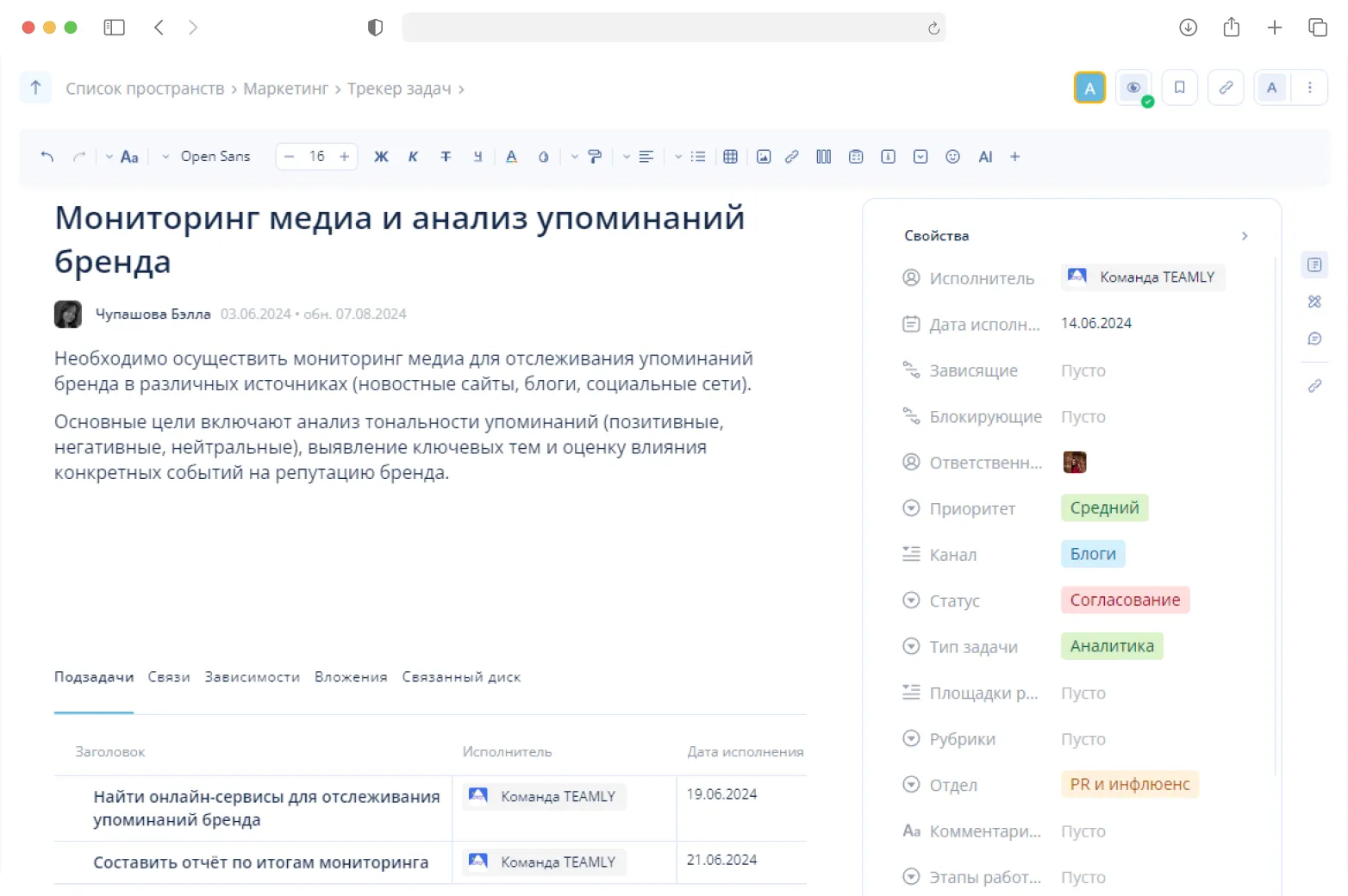The height and width of the screenshot is (896, 1348).
Task: Toggle strikethrough formatting
Action: 446,157
